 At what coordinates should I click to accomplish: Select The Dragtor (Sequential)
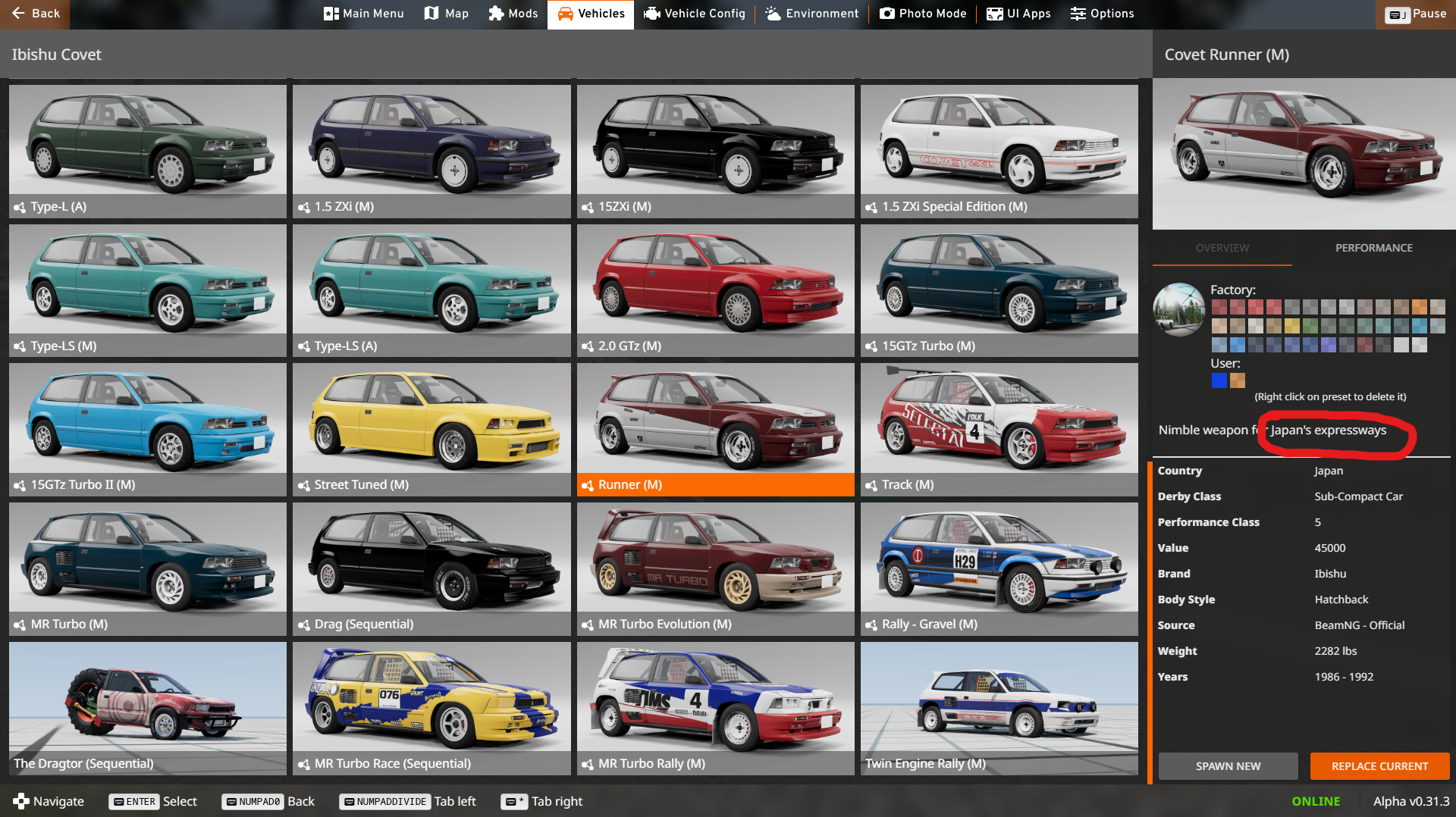tap(148, 708)
